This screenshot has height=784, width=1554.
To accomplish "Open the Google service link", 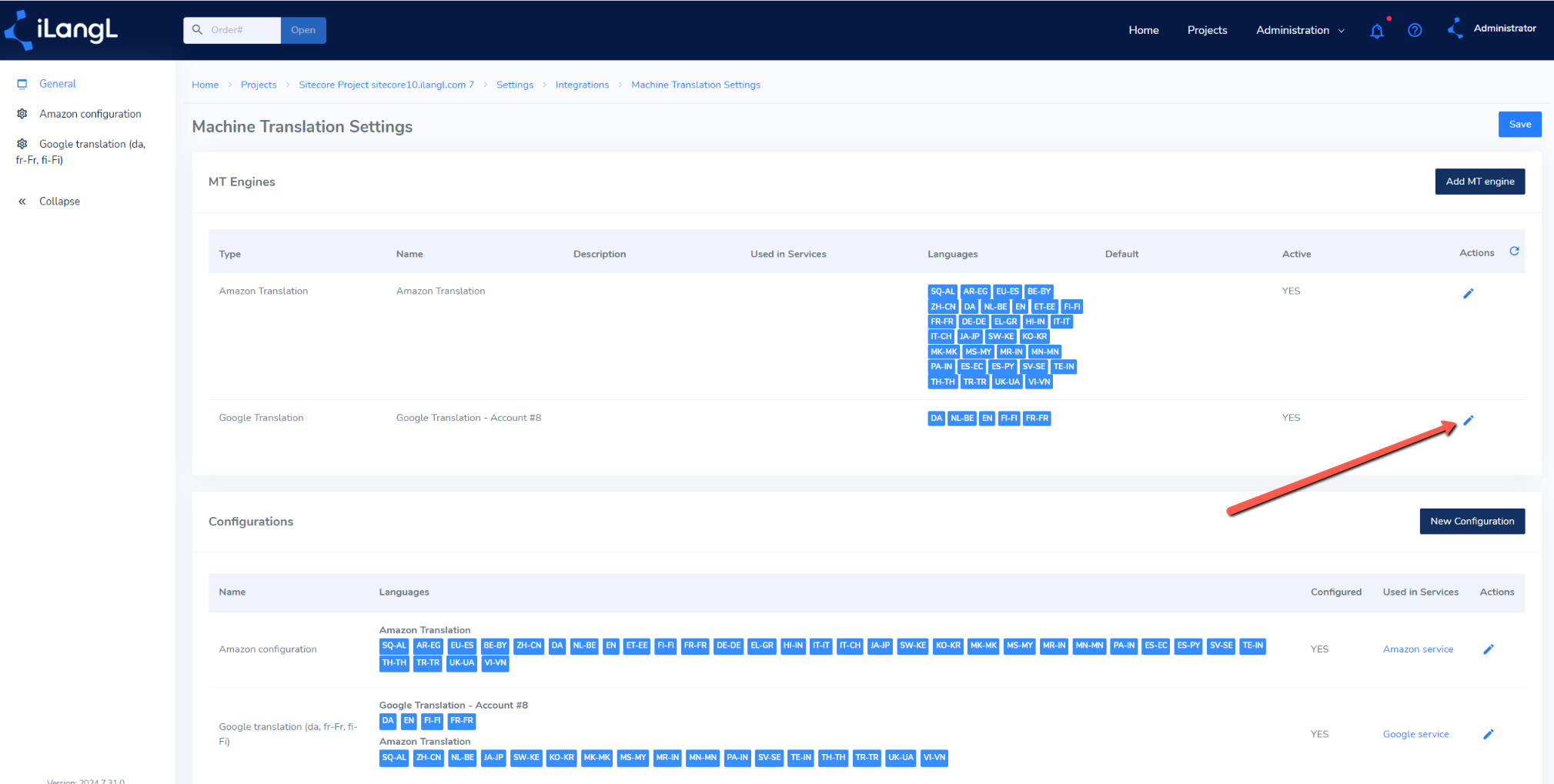I will tap(1415, 734).
